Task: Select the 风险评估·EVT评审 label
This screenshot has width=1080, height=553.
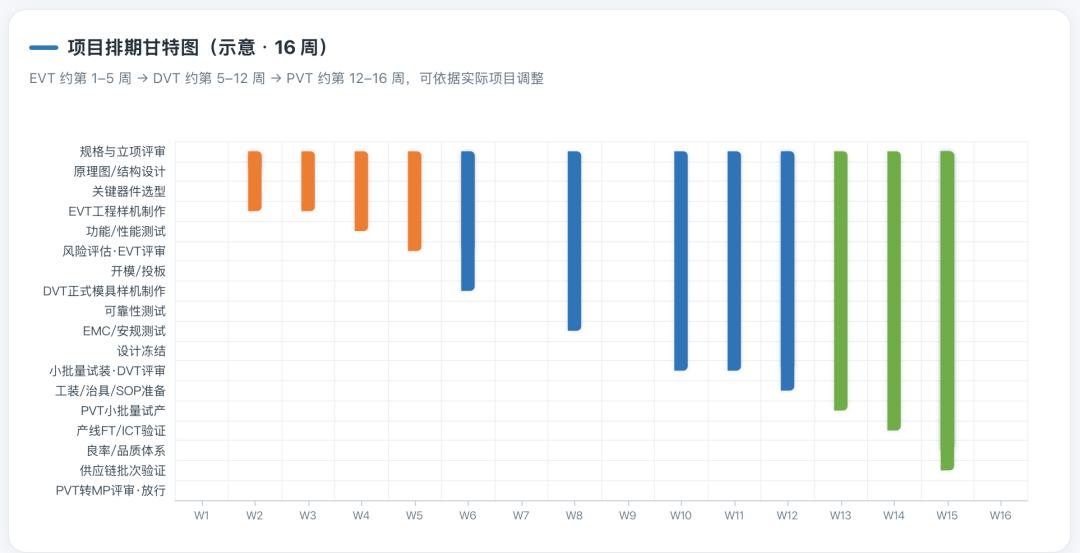Action: click(114, 251)
